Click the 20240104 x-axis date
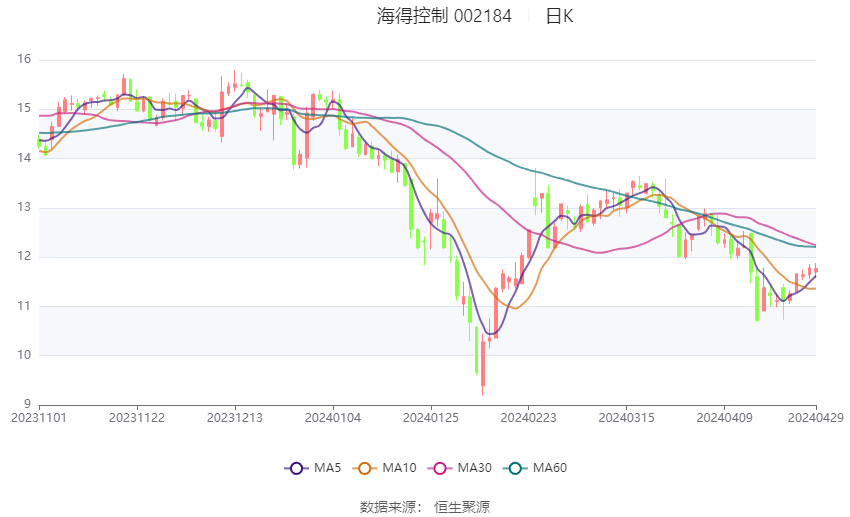The width and height of the screenshot is (850, 517). click(x=333, y=418)
